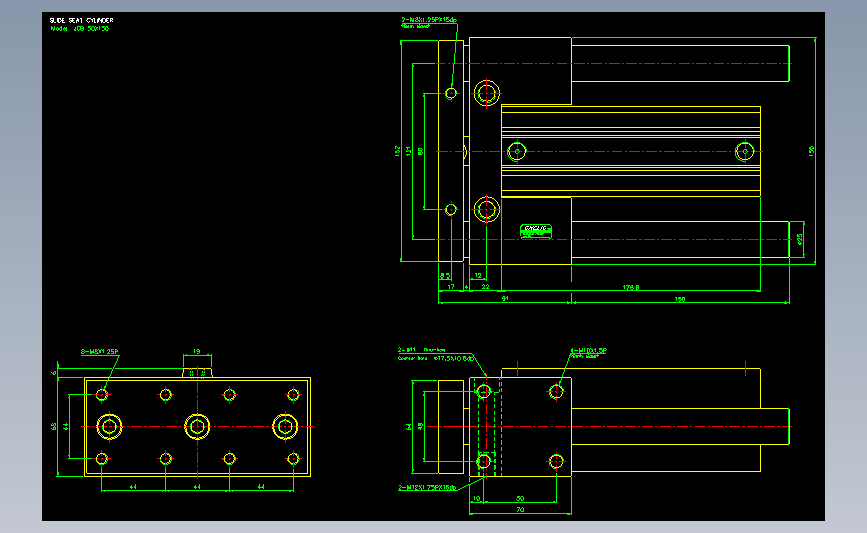Select the Model JDB 50x150 label

click(80, 28)
